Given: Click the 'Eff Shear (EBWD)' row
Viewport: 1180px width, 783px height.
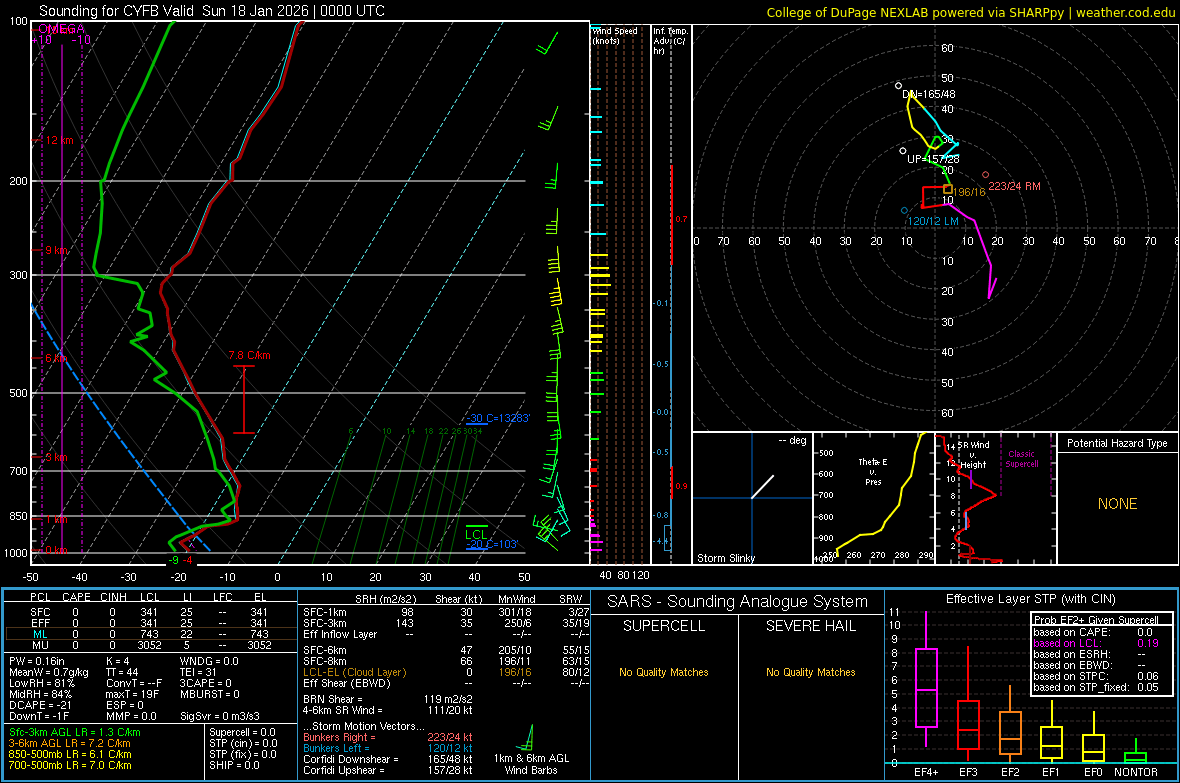Looking at the screenshot, I should 446,683.
